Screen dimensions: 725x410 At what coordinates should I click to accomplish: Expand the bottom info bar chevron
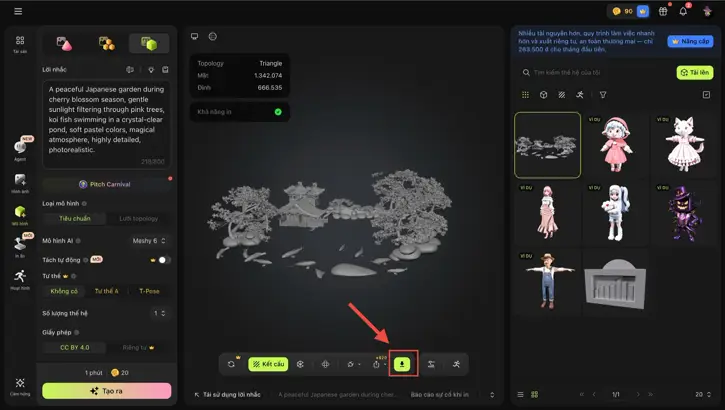tap(492, 394)
